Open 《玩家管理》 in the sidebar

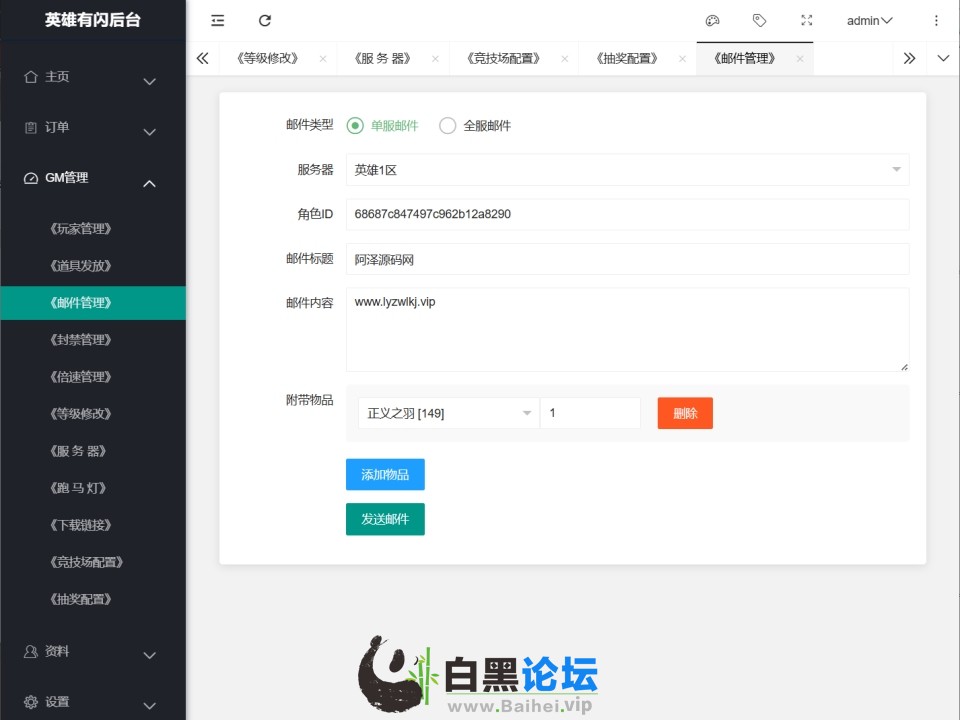point(93,229)
